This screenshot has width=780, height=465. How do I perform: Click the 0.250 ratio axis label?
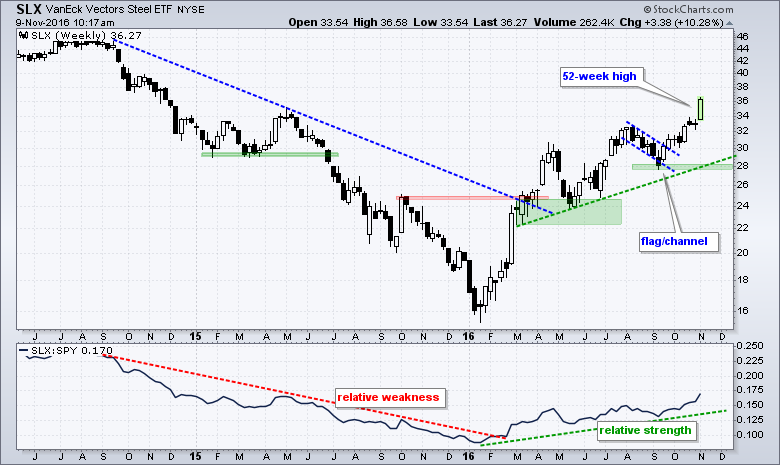pos(750,346)
